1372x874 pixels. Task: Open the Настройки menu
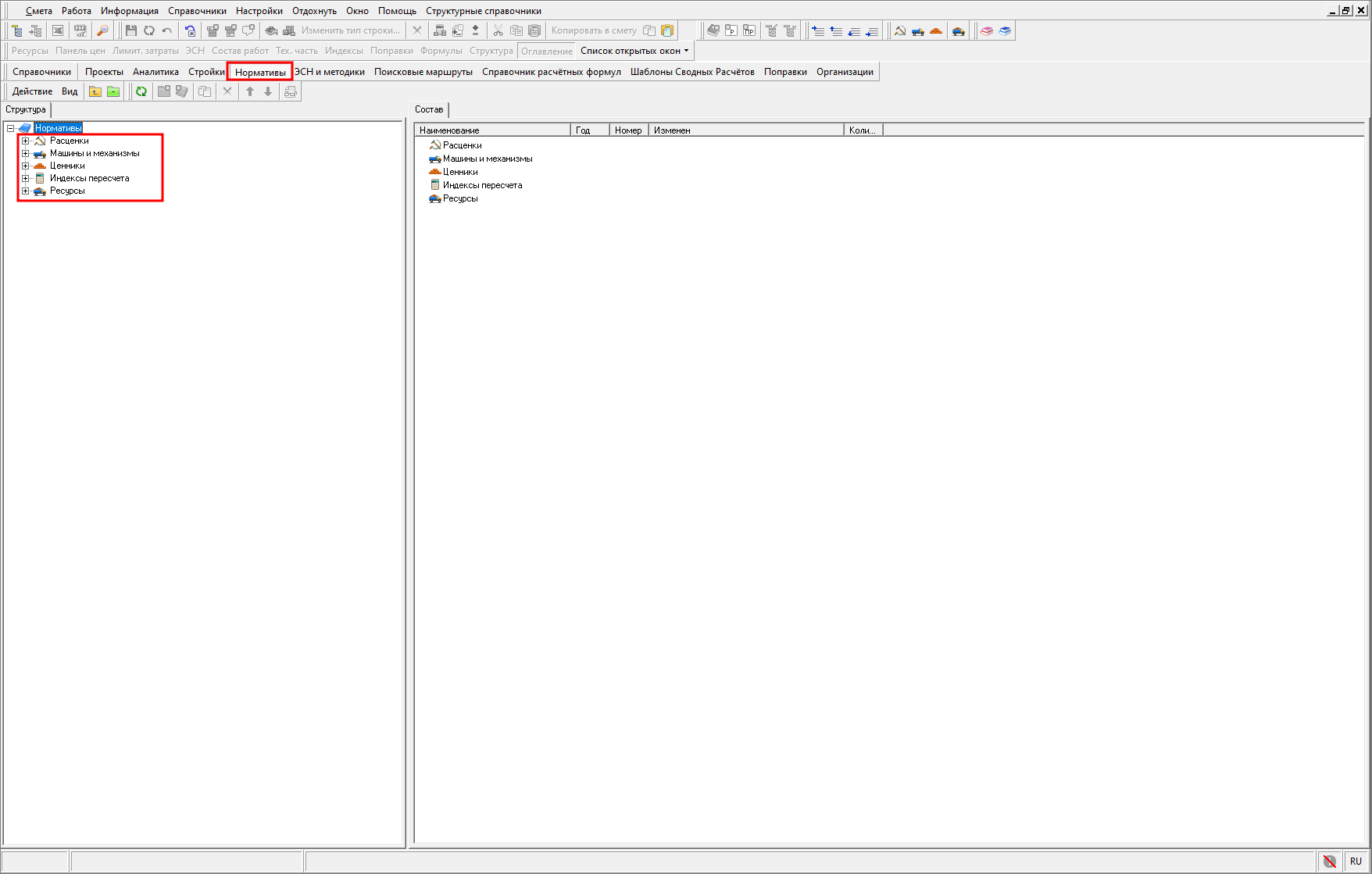point(259,11)
